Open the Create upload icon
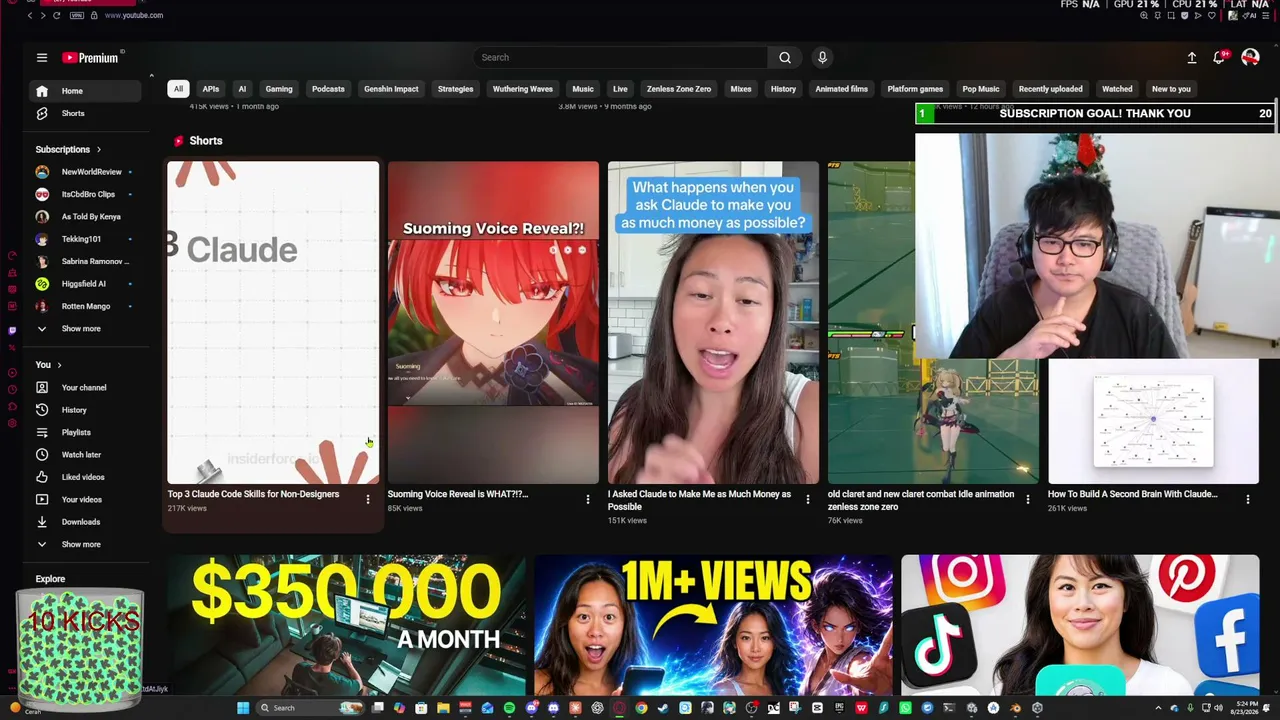This screenshot has width=1280, height=720. click(1192, 58)
